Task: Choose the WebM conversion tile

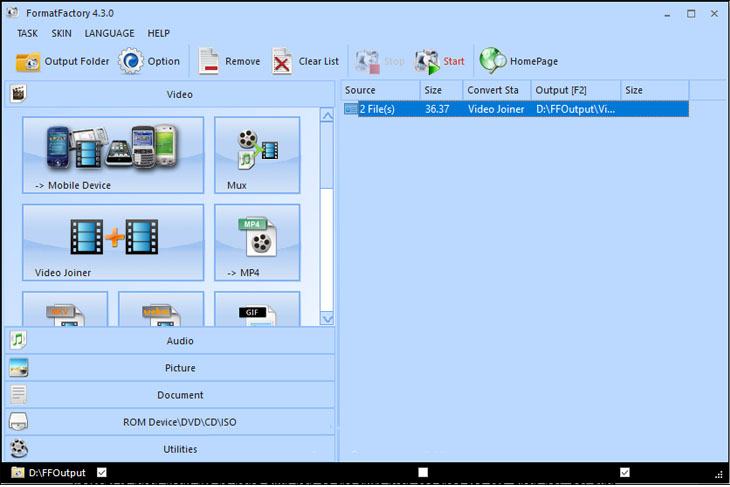Action: point(161,309)
